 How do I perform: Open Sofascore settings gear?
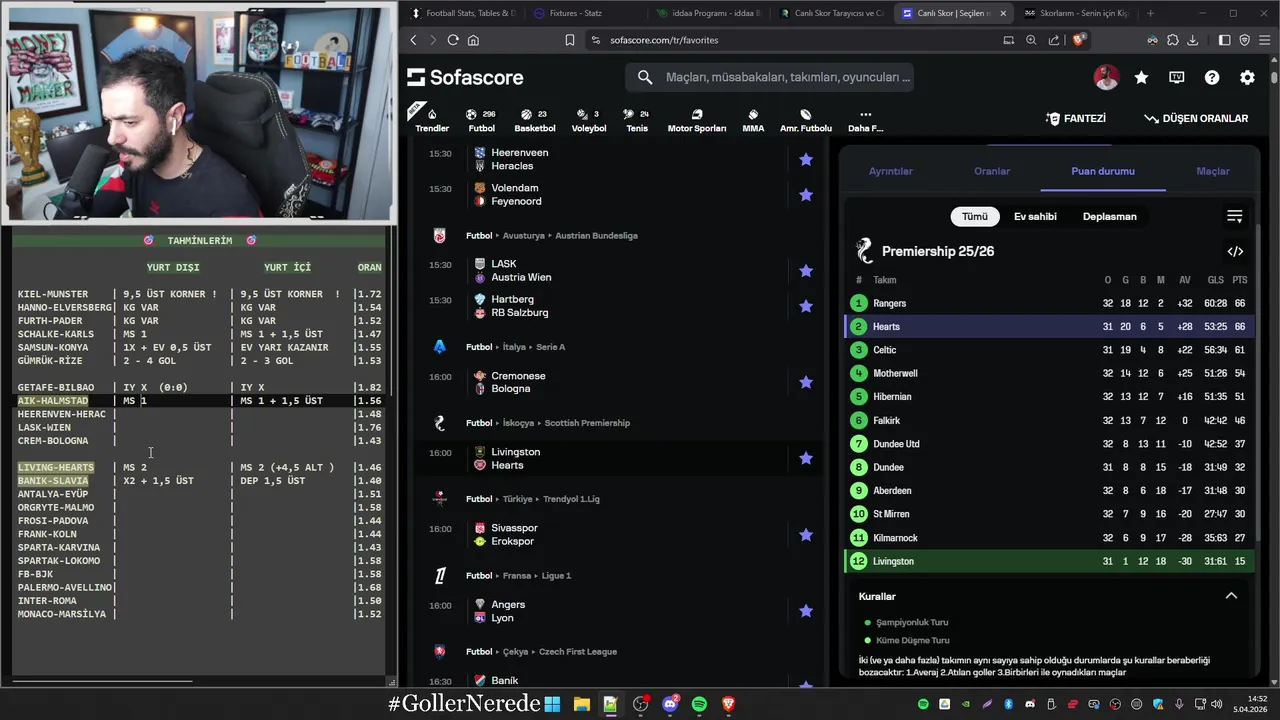(x=1247, y=77)
